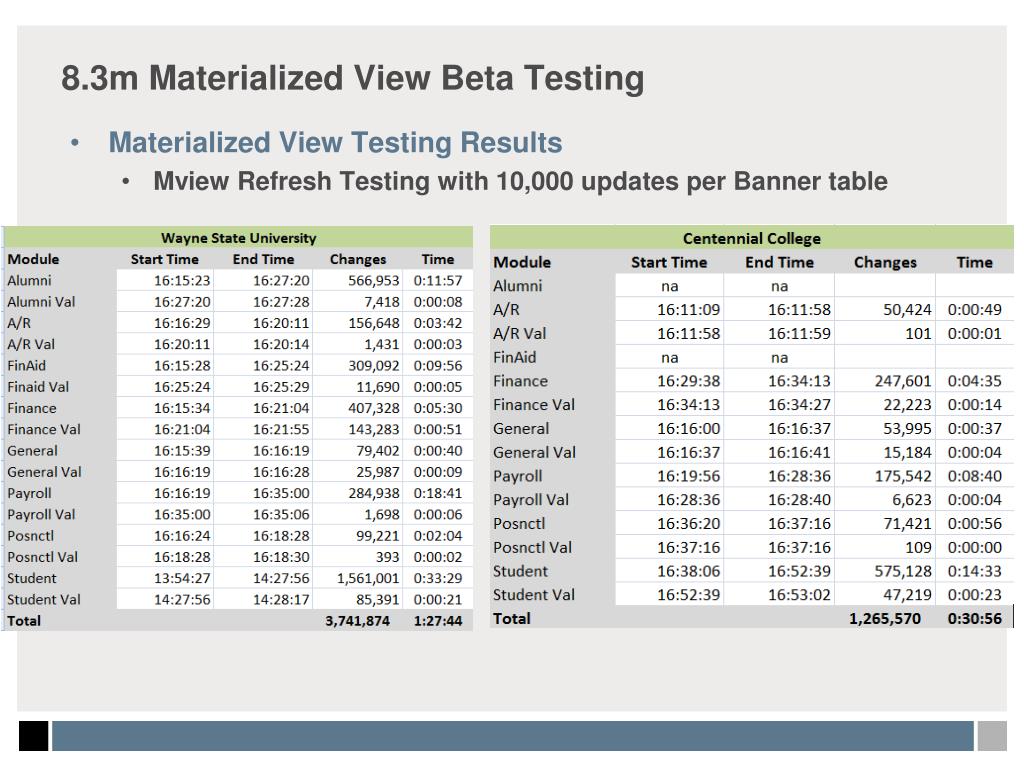Select Centennial Payroll changes 175,542
This screenshot has height=768, width=1024.
(x=903, y=476)
